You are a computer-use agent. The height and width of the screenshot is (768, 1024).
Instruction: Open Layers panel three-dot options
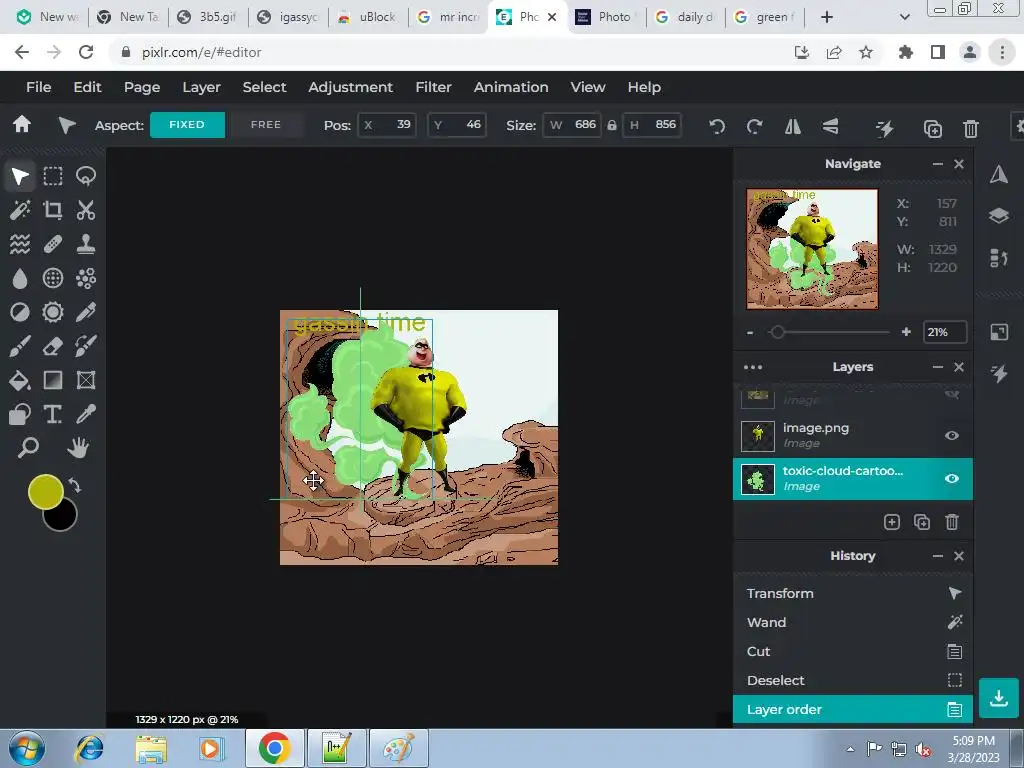coord(753,367)
